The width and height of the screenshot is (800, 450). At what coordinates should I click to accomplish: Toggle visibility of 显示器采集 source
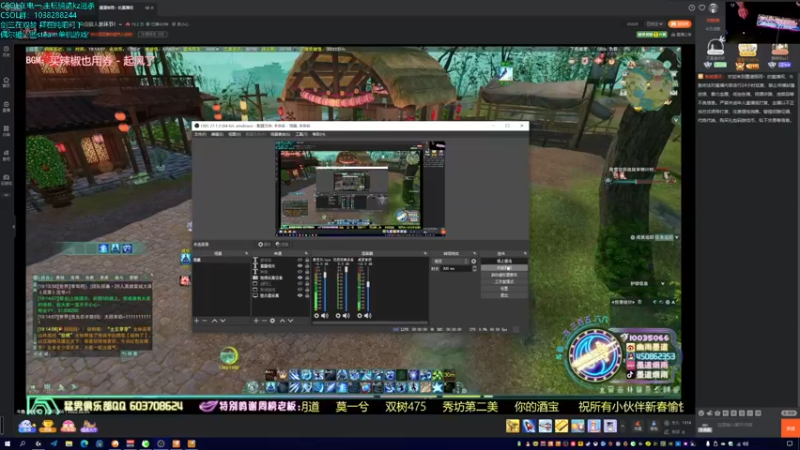tap(300, 295)
